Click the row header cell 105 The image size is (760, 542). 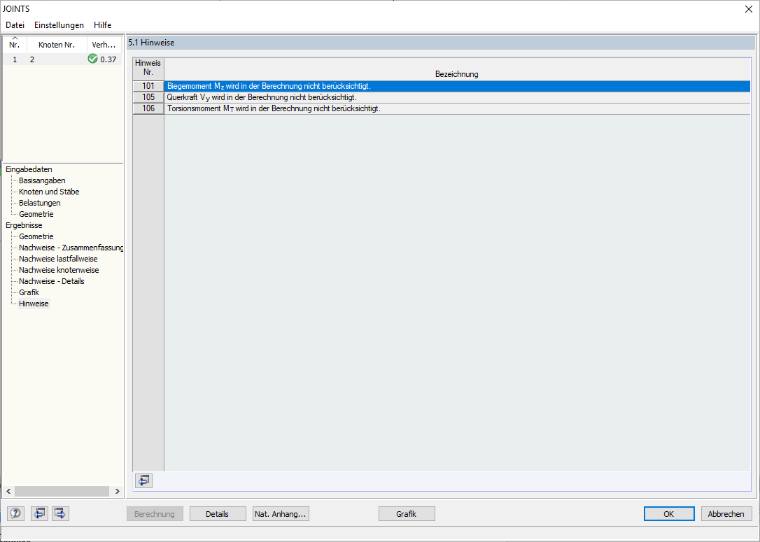[x=148, y=97]
